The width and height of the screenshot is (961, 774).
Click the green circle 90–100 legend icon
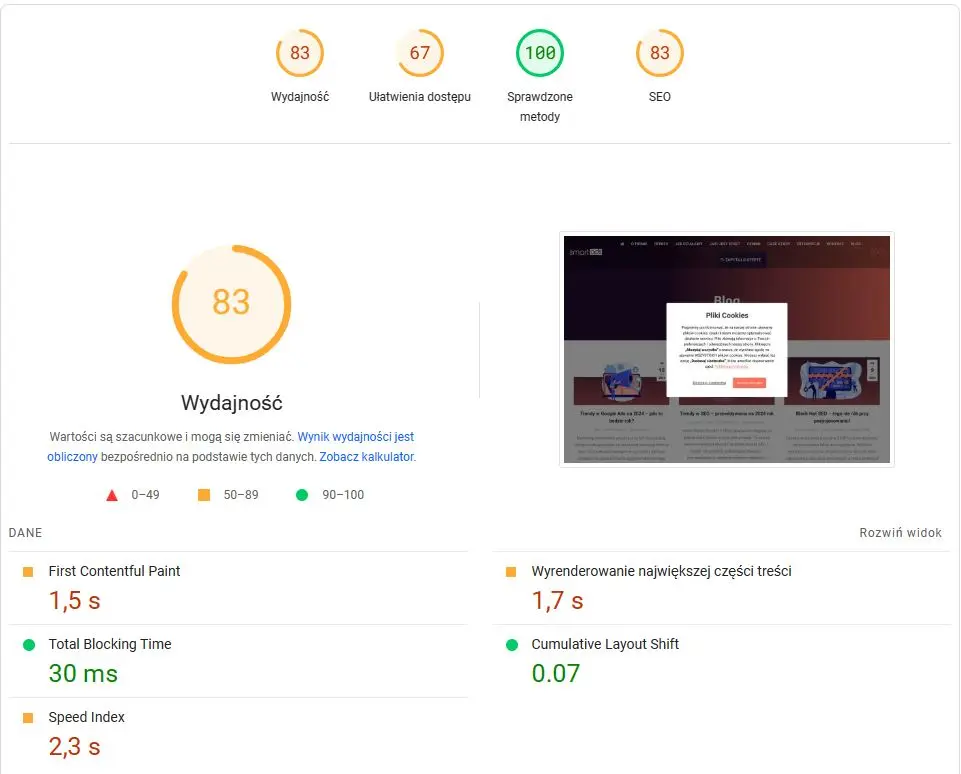[301, 495]
